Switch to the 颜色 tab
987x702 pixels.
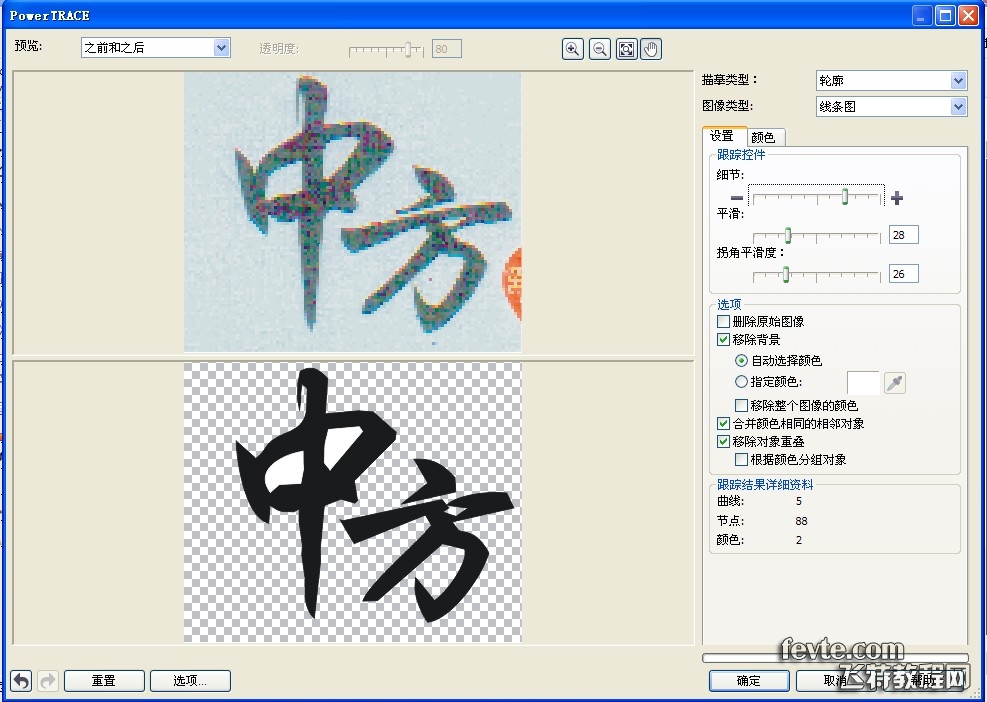[x=764, y=137]
